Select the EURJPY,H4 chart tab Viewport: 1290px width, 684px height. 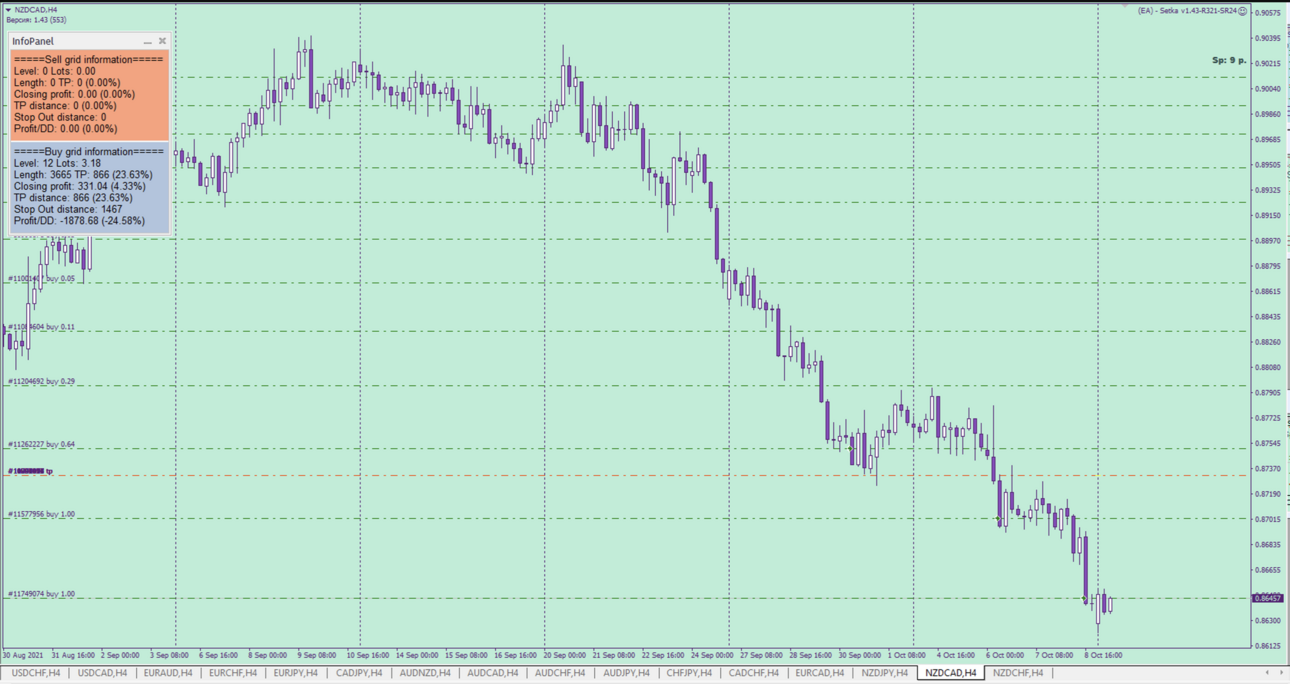[x=296, y=674]
